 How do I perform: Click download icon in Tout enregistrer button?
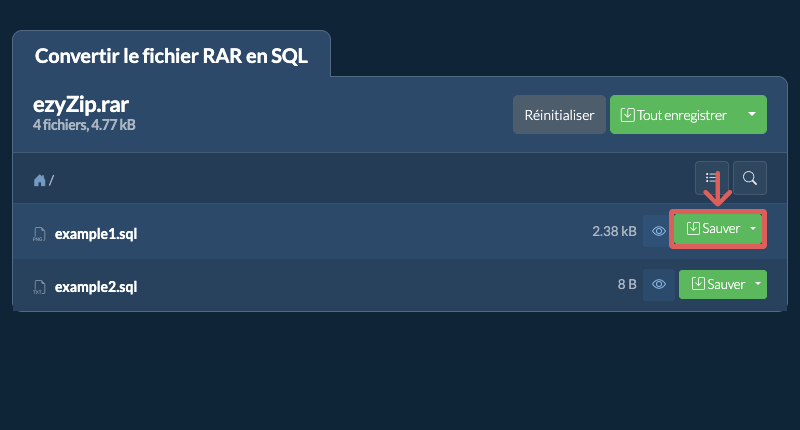tap(627, 115)
